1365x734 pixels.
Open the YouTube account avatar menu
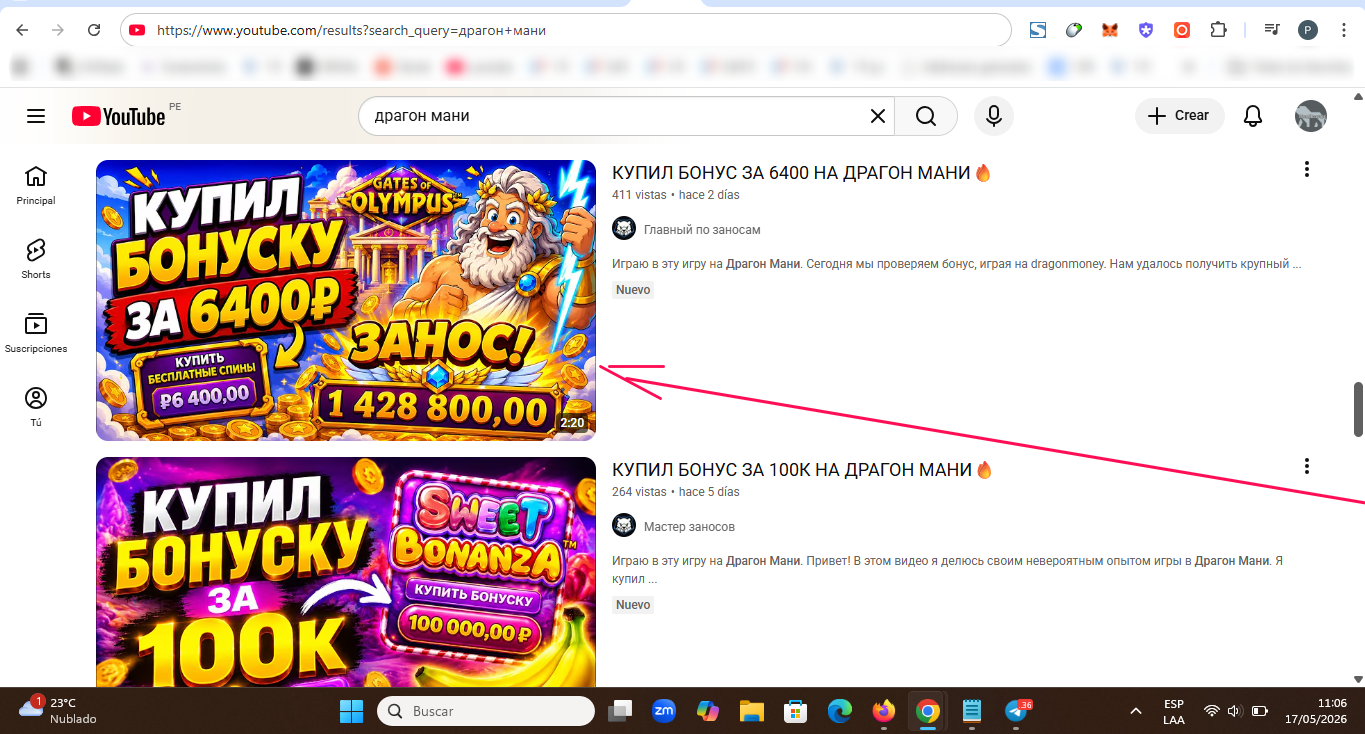[x=1310, y=116]
